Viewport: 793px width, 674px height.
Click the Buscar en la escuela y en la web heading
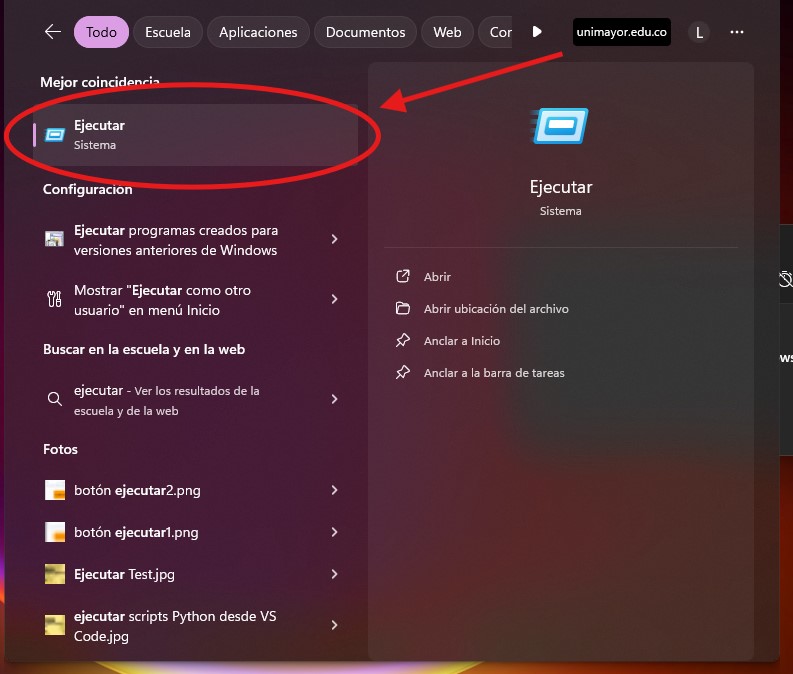[x=144, y=349]
